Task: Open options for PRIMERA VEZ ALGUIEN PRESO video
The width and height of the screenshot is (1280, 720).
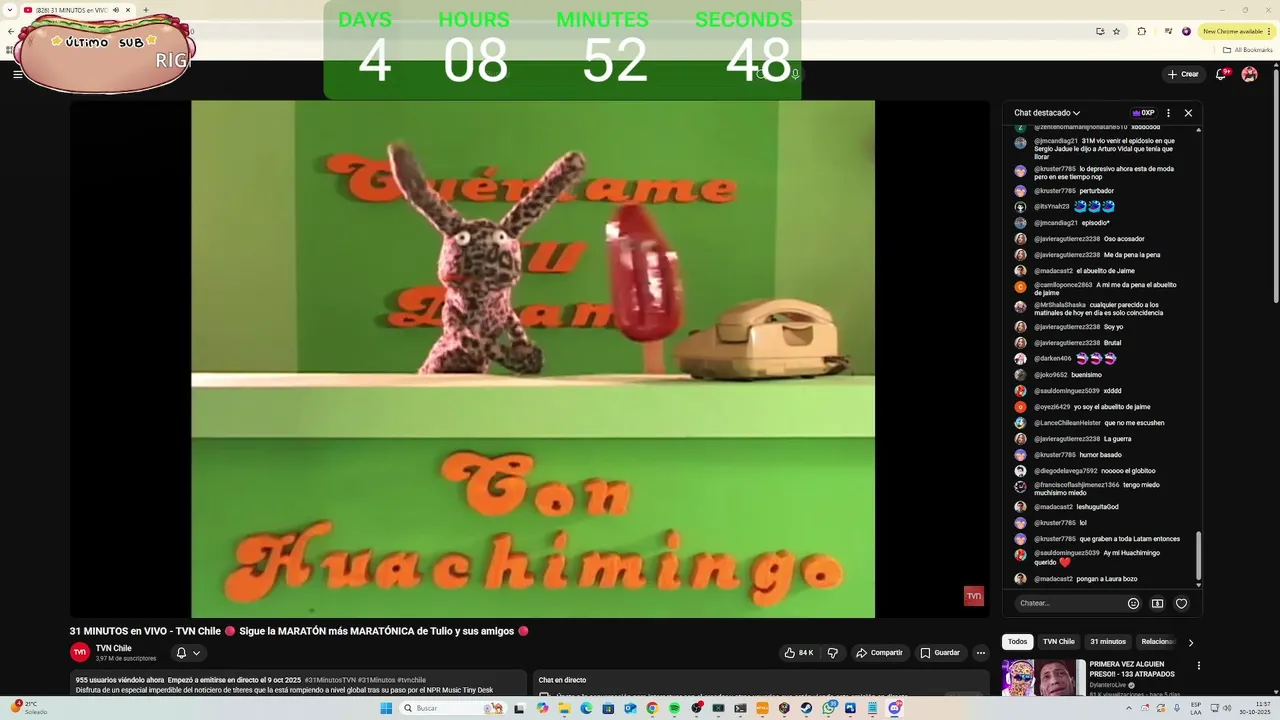Action: (1198, 666)
